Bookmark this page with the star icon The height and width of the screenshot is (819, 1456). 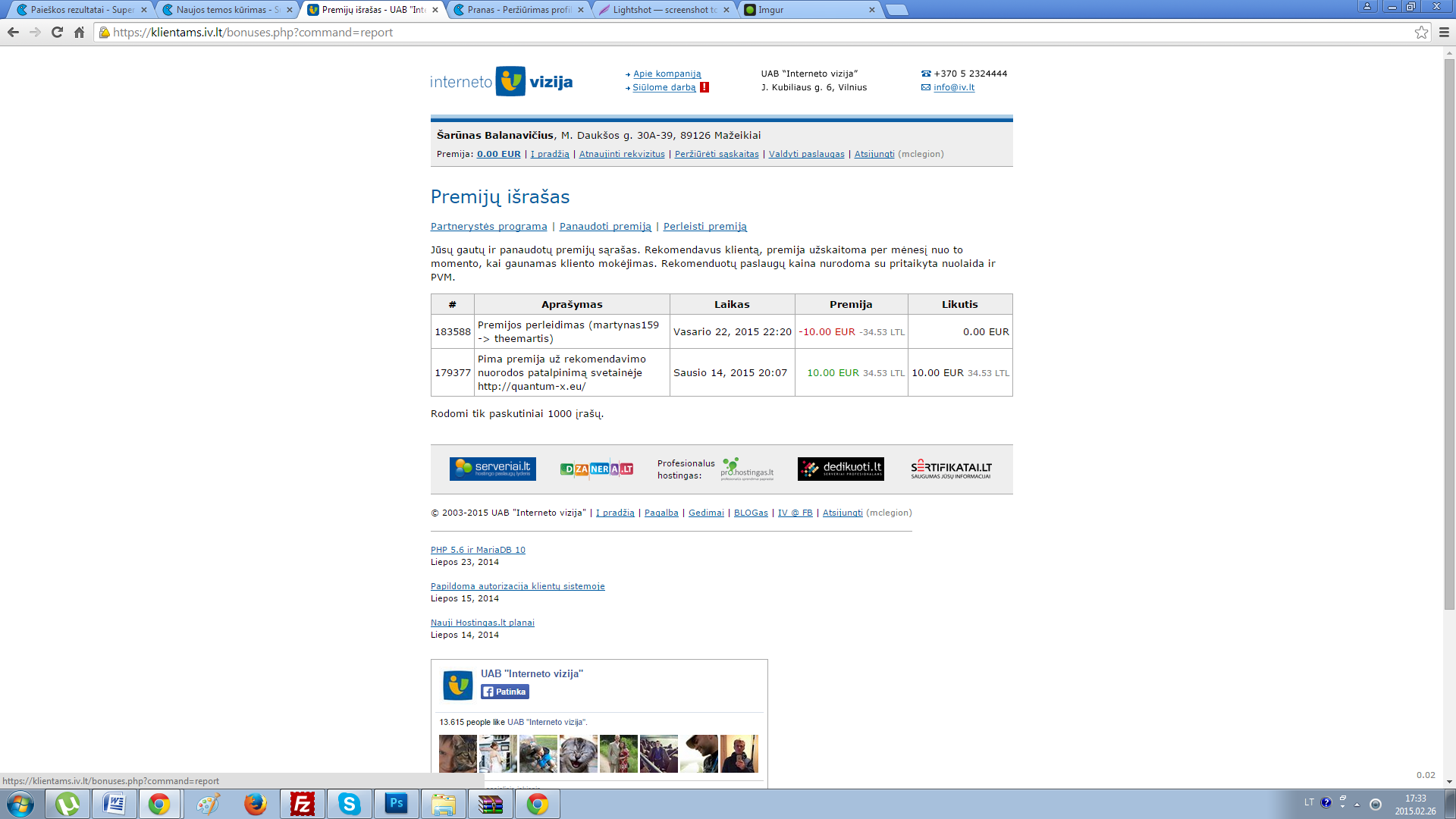click(1421, 32)
